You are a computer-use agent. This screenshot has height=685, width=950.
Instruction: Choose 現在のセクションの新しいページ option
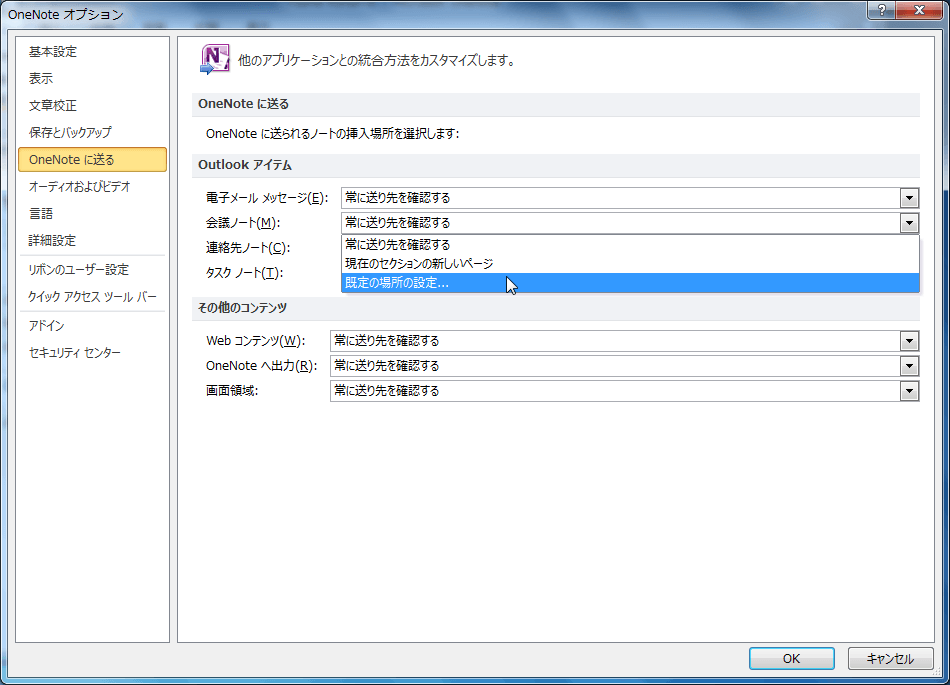(630, 263)
